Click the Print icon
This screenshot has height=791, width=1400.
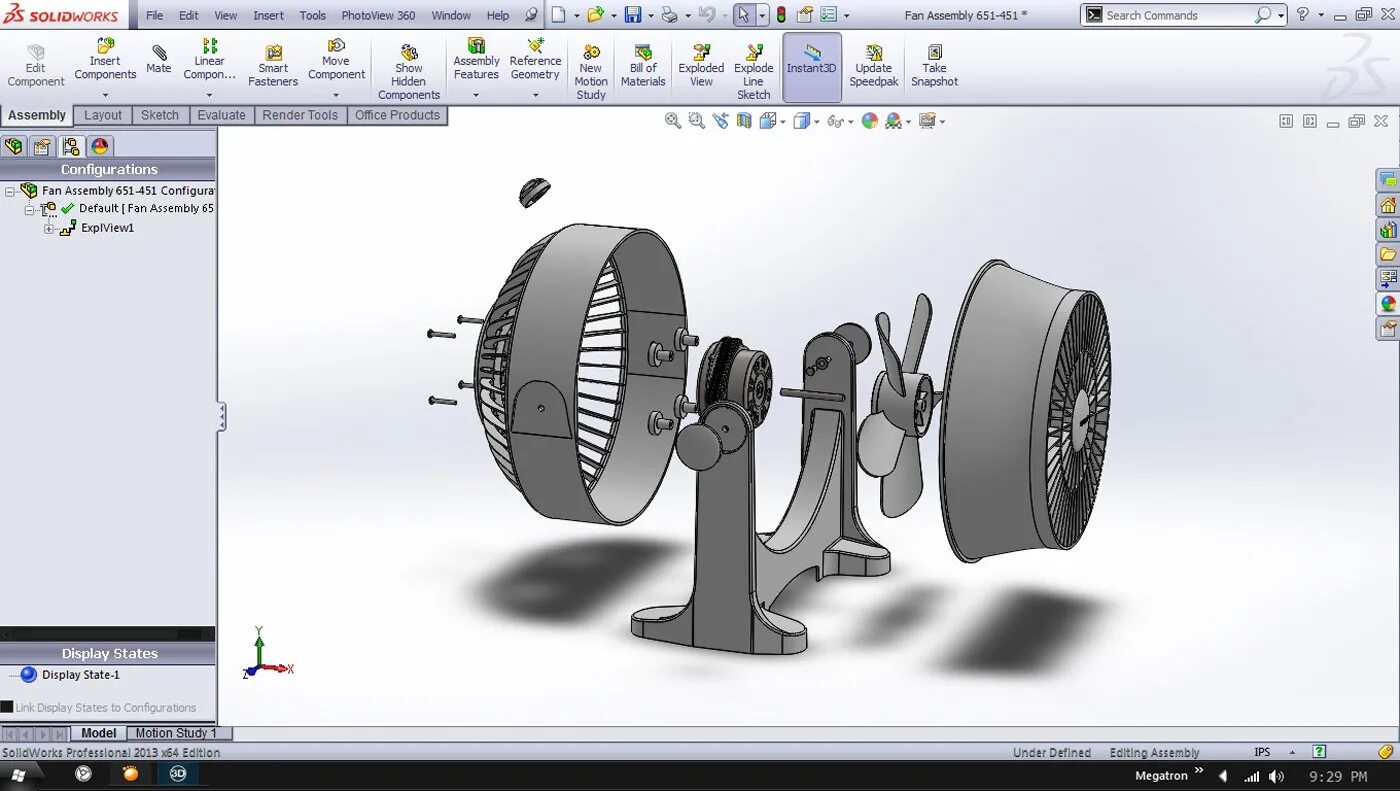coord(669,15)
